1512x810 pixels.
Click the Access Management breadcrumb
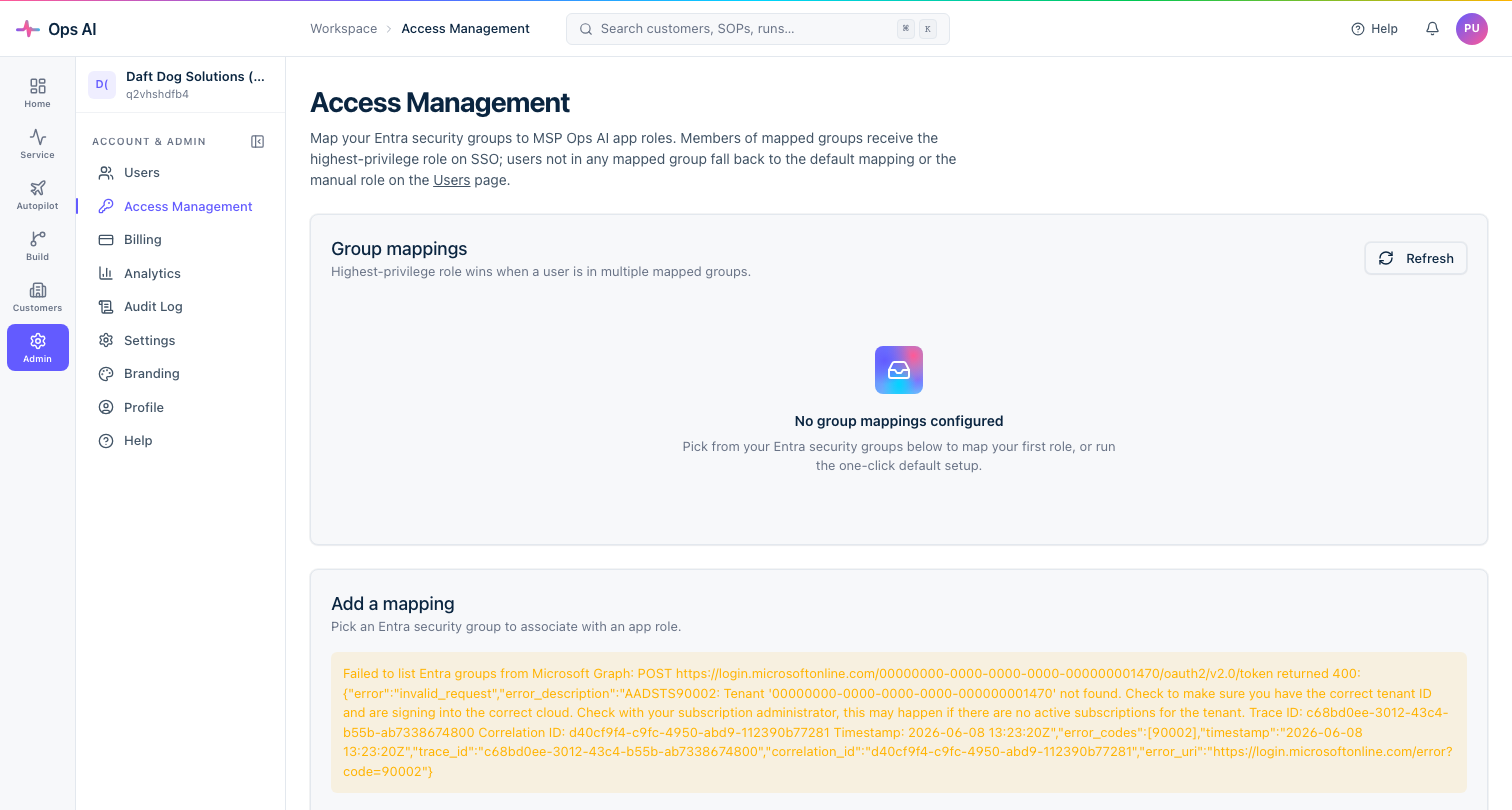click(466, 29)
